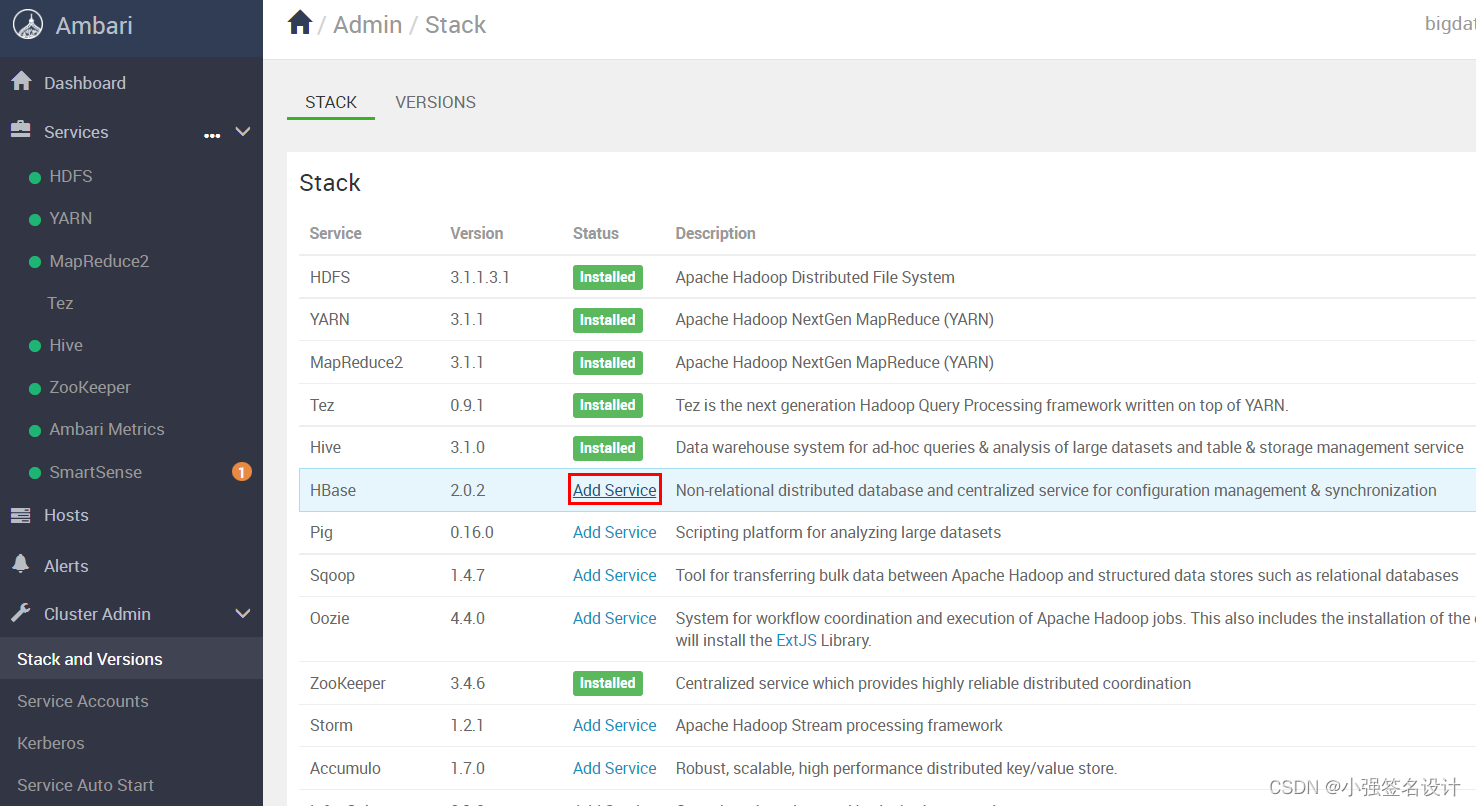Open Service Auto Start page
The width and height of the screenshot is (1476, 806).
pos(86,785)
